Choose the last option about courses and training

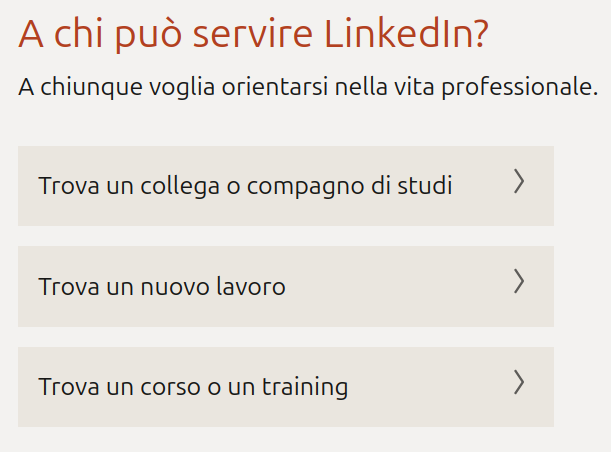tap(285, 387)
